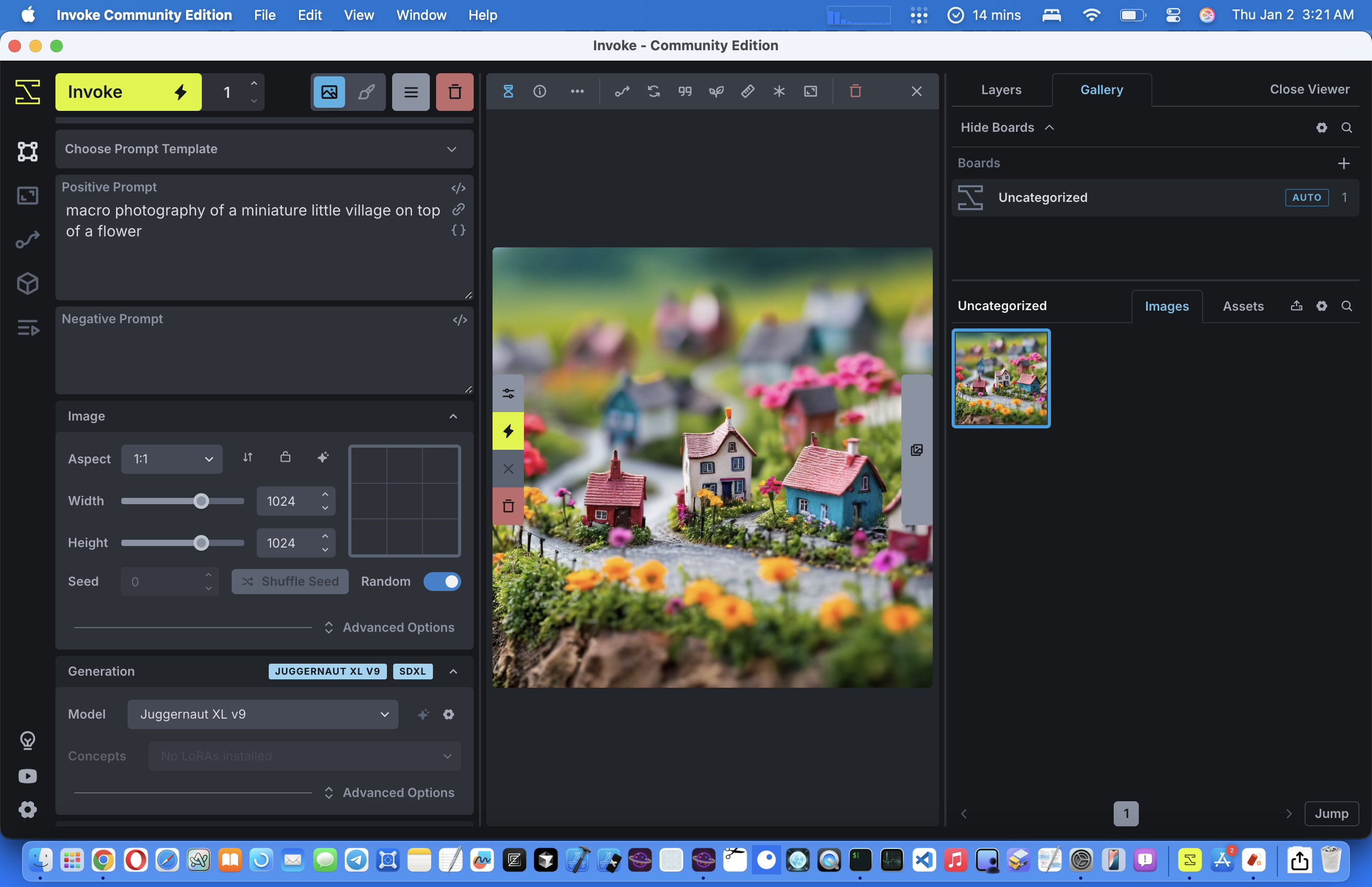Toggle the Random seed switch
The width and height of the screenshot is (1372, 887).
point(442,581)
